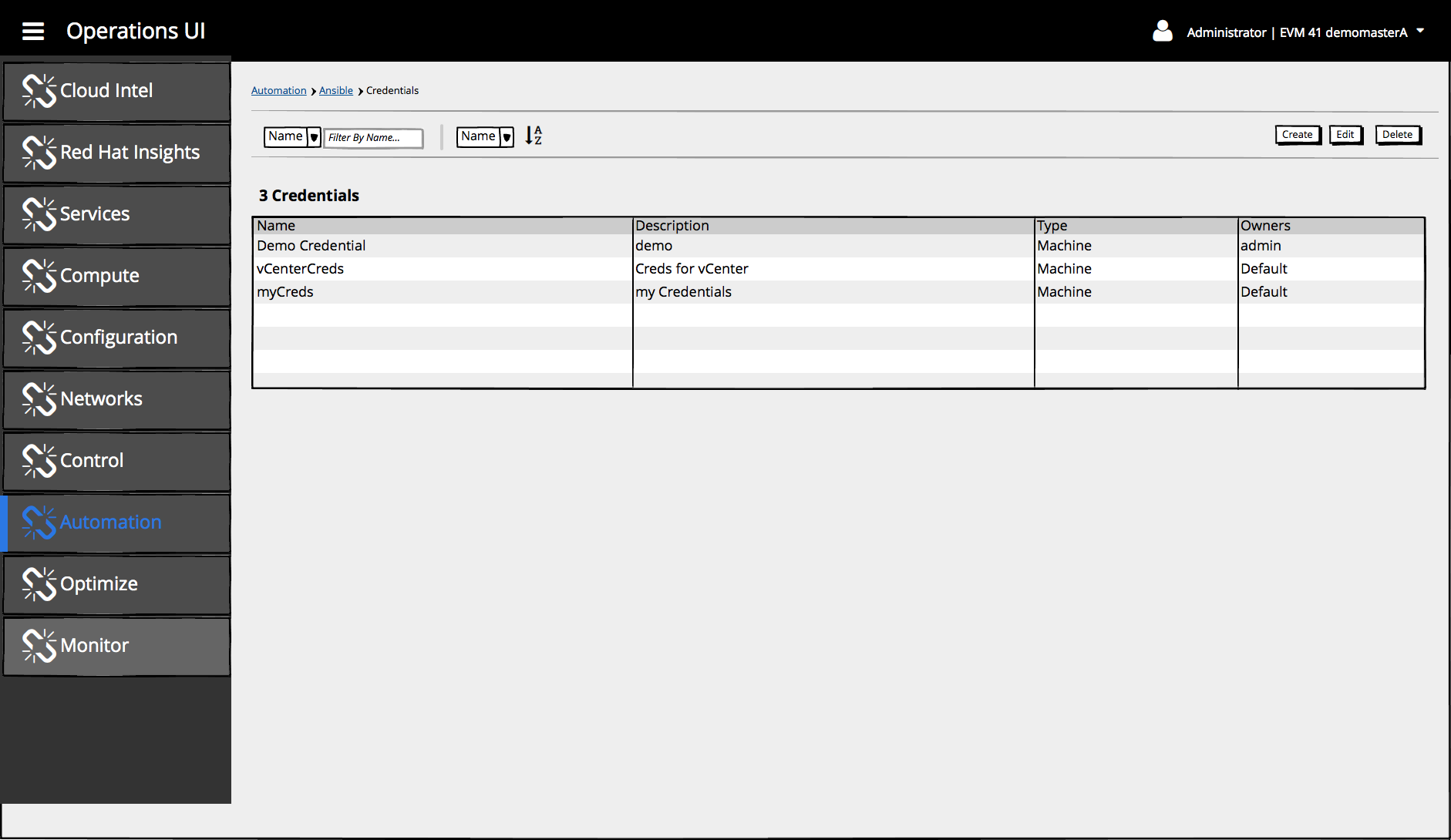Follow the Ansible breadcrumb link
Image resolution: width=1451 pixels, height=840 pixels.
click(x=335, y=91)
